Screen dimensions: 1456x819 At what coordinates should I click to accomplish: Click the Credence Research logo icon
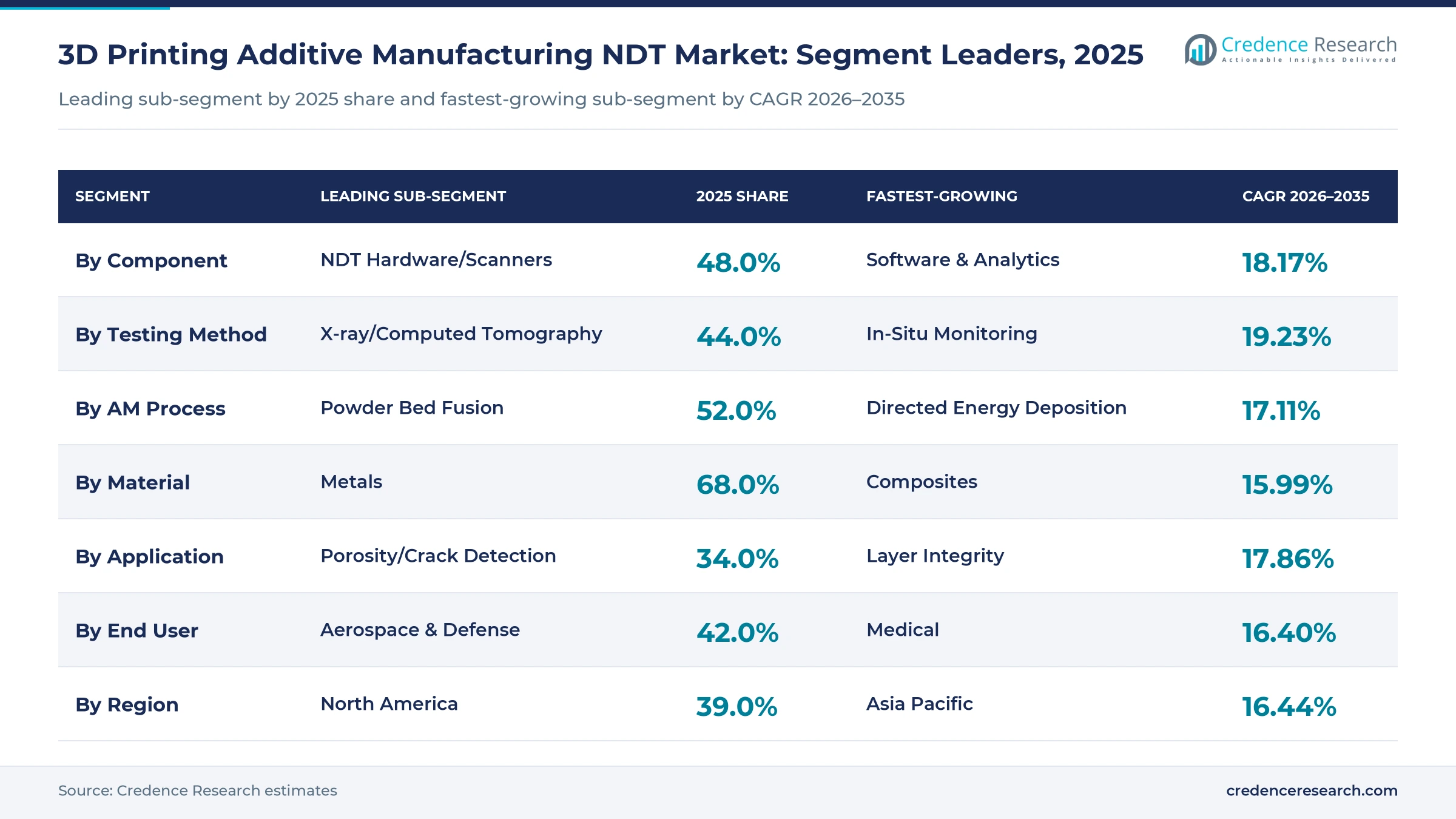[x=1200, y=50]
